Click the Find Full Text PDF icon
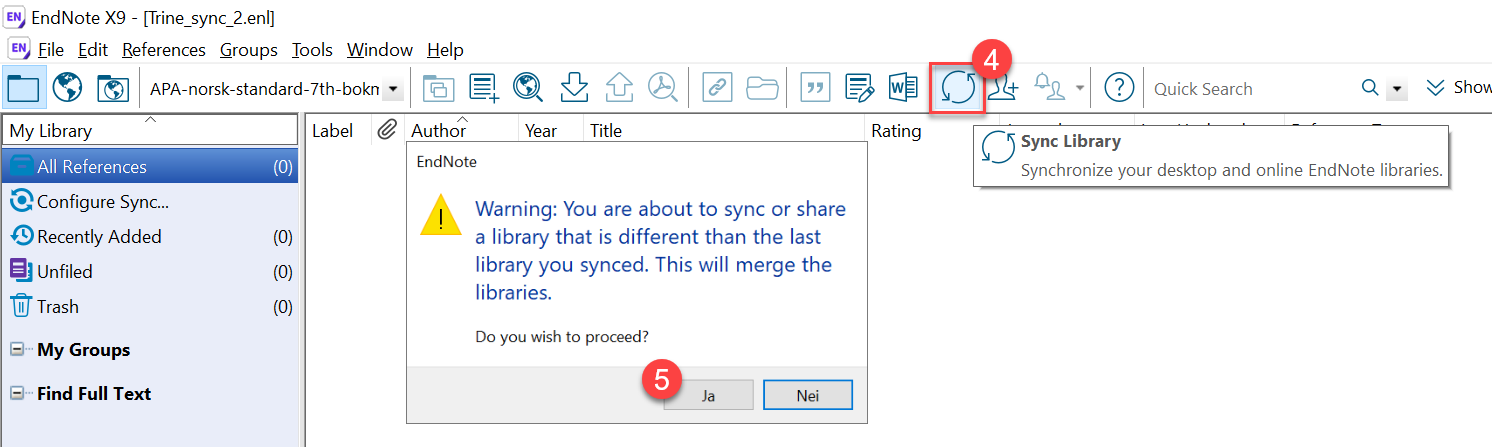Screen dimensions: 1492x447 662,89
